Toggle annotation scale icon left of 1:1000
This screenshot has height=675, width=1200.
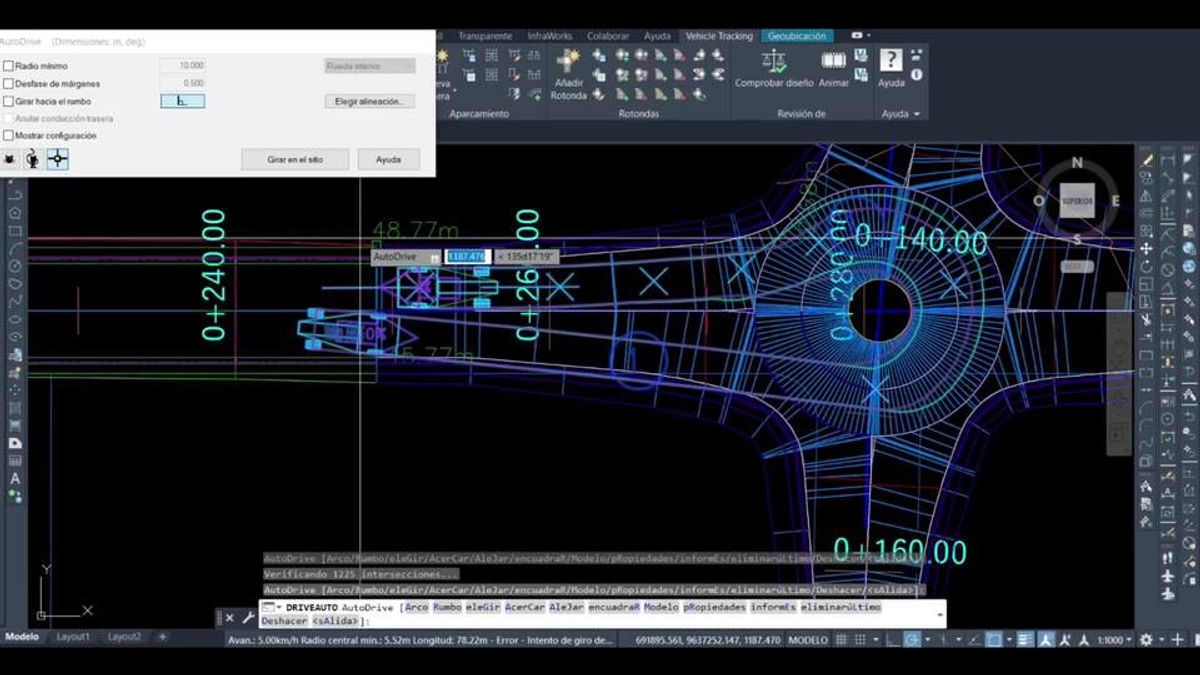[x=1086, y=640]
